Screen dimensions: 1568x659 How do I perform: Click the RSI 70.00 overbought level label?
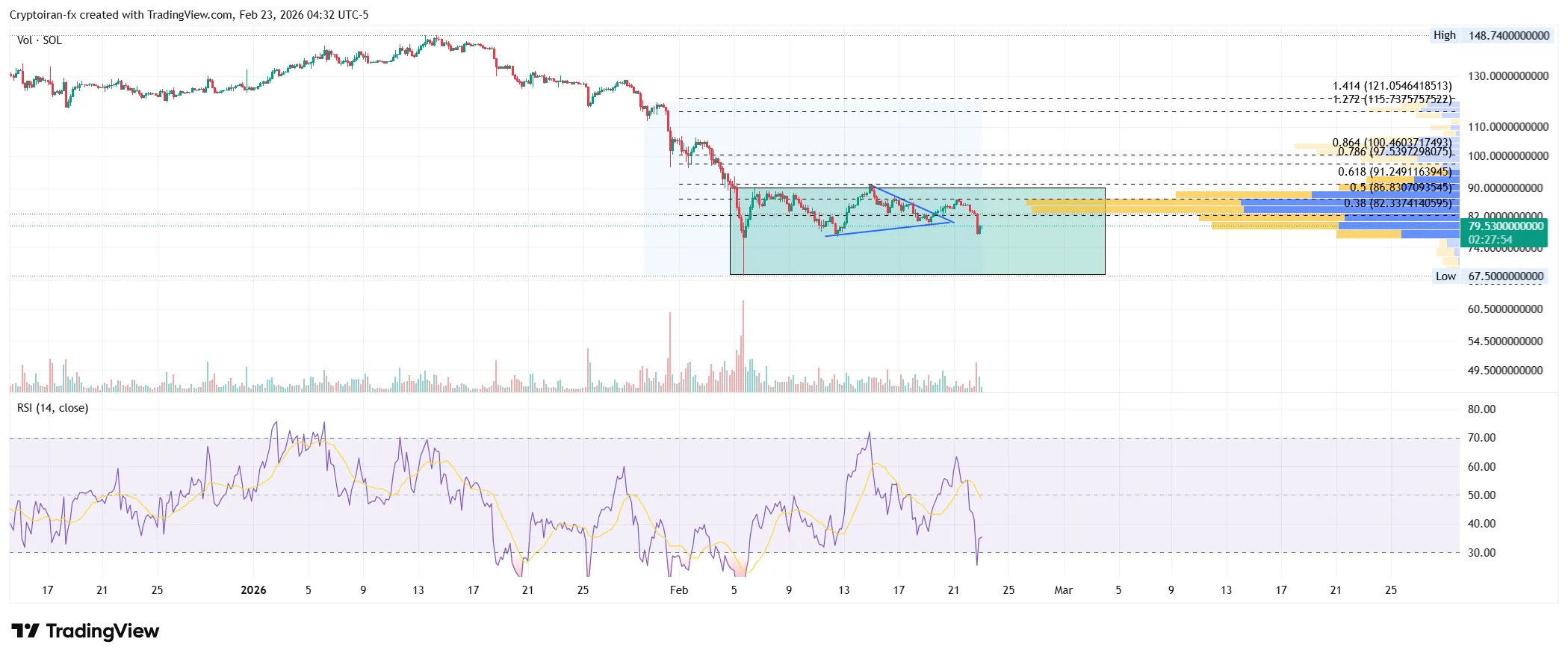[1481, 438]
